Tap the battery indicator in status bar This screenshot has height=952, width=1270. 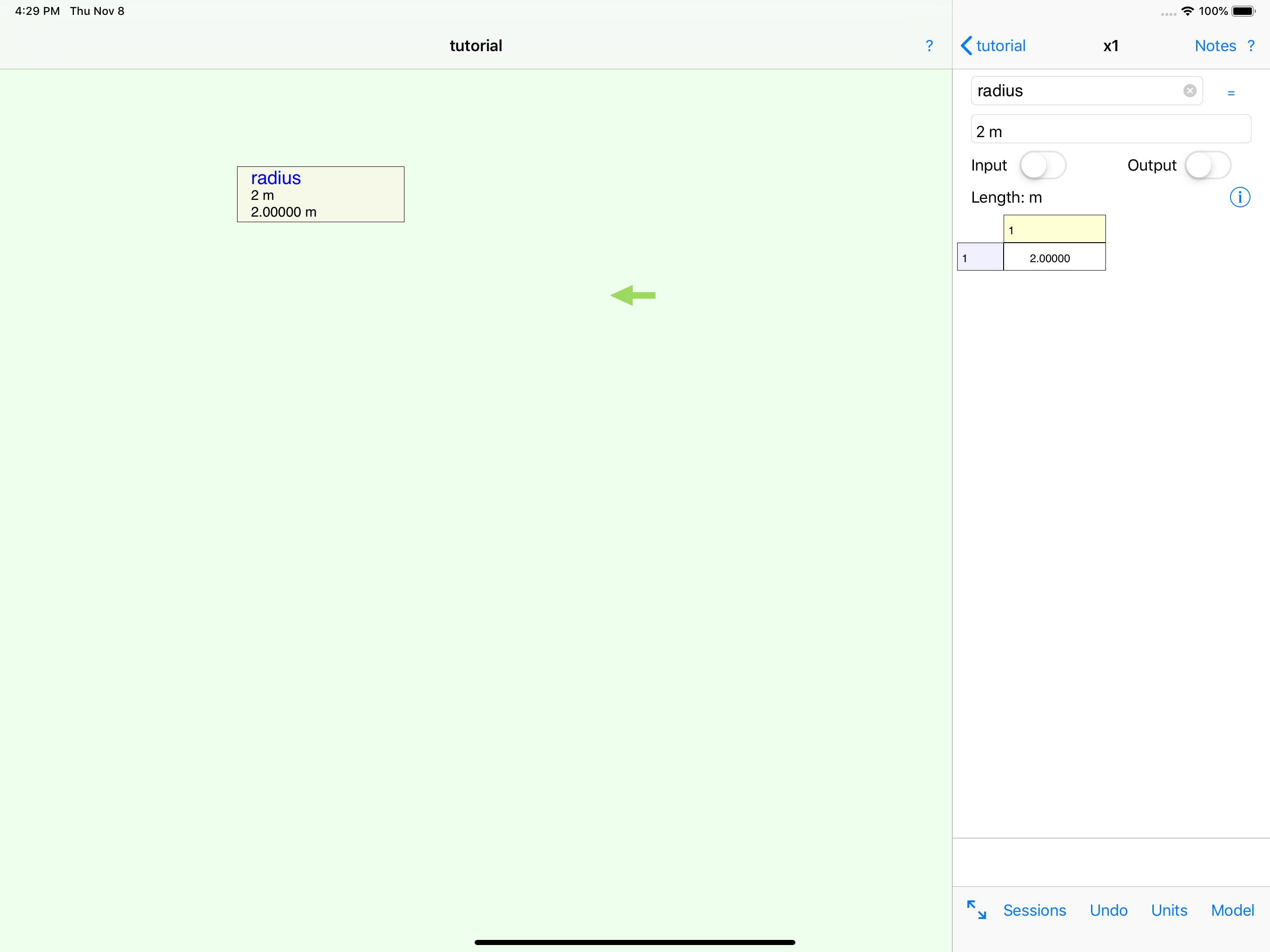tap(1244, 11)
